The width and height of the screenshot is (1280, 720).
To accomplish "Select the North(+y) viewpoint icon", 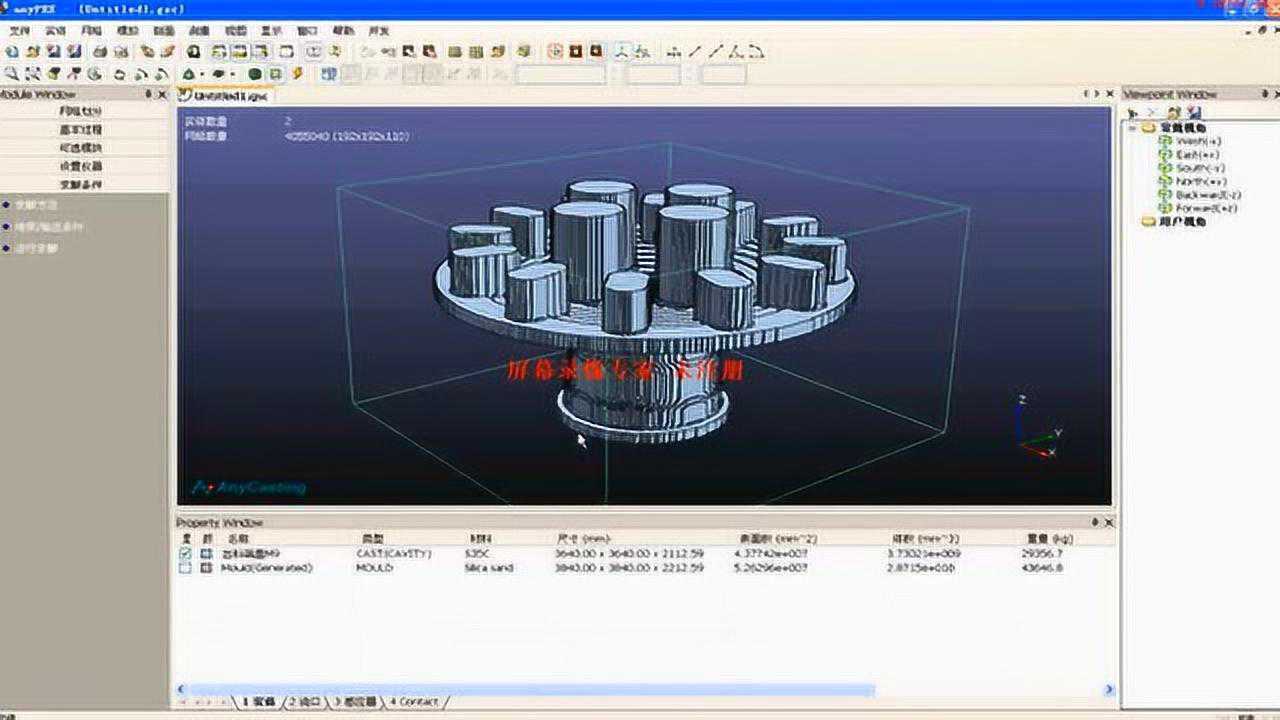I will point(1165,182).
